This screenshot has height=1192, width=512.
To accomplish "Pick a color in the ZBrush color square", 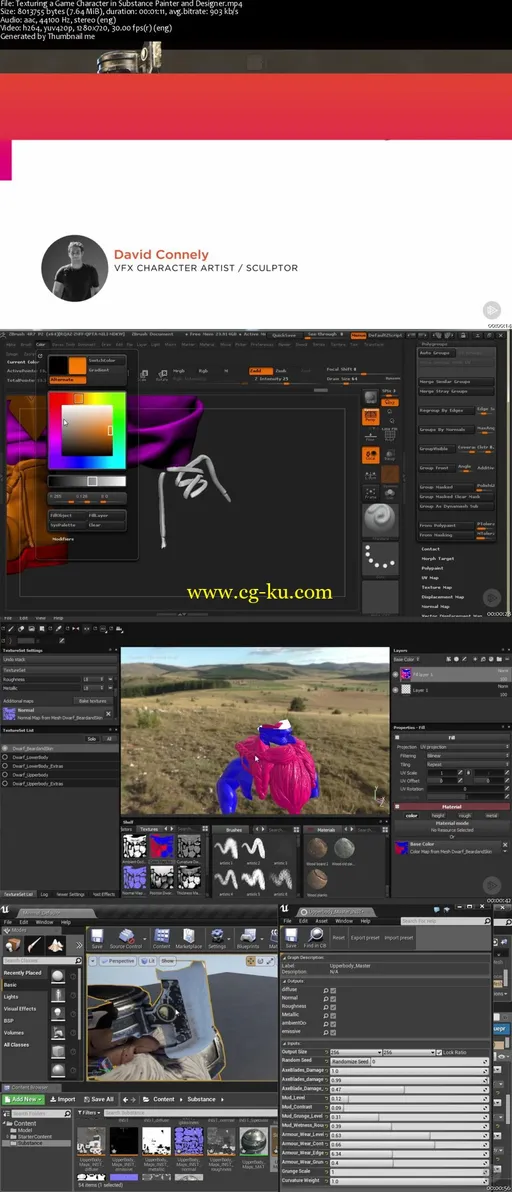I will point(87,430).
